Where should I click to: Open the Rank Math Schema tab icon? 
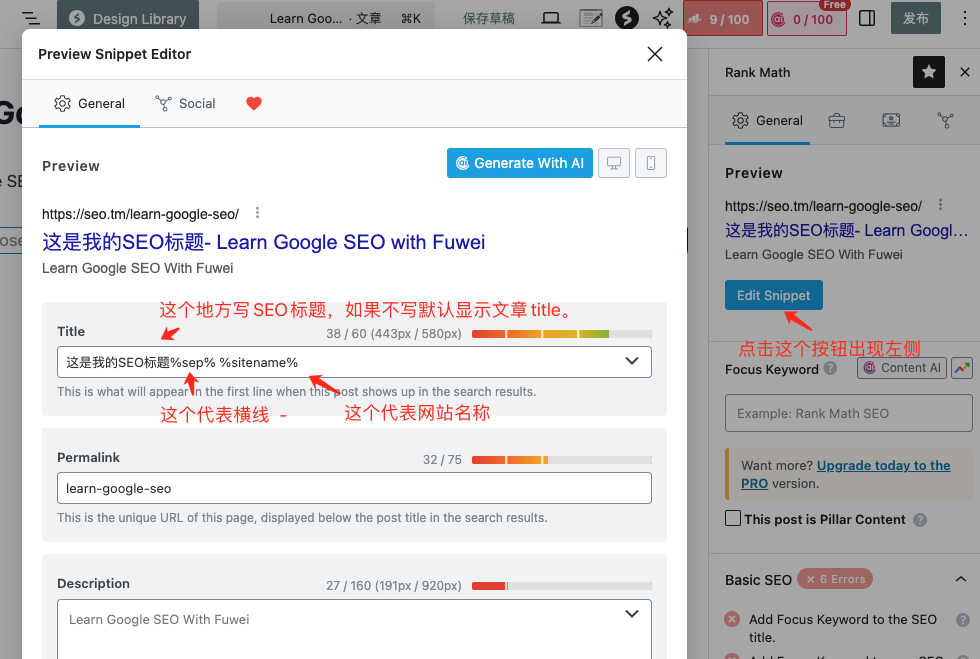(x=891, y=120)
